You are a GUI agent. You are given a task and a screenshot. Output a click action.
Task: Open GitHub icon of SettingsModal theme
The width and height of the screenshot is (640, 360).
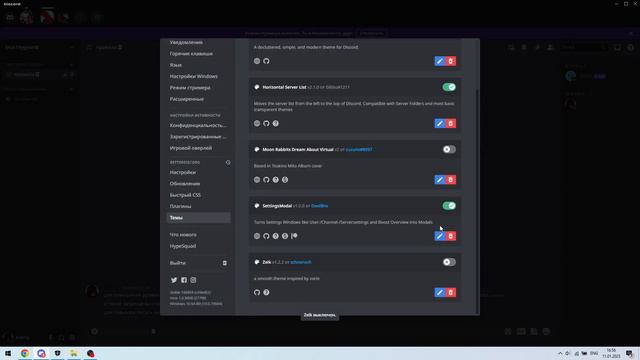266,236
